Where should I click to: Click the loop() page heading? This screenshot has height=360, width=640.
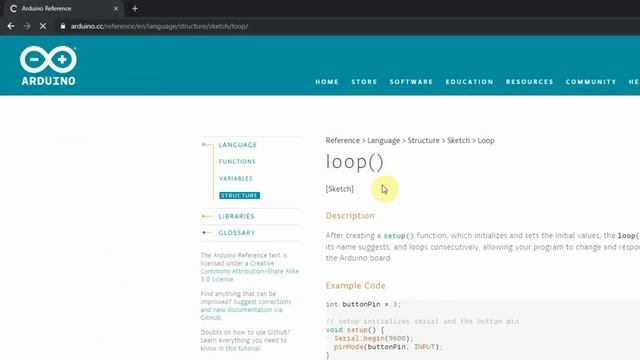[354, 162]
